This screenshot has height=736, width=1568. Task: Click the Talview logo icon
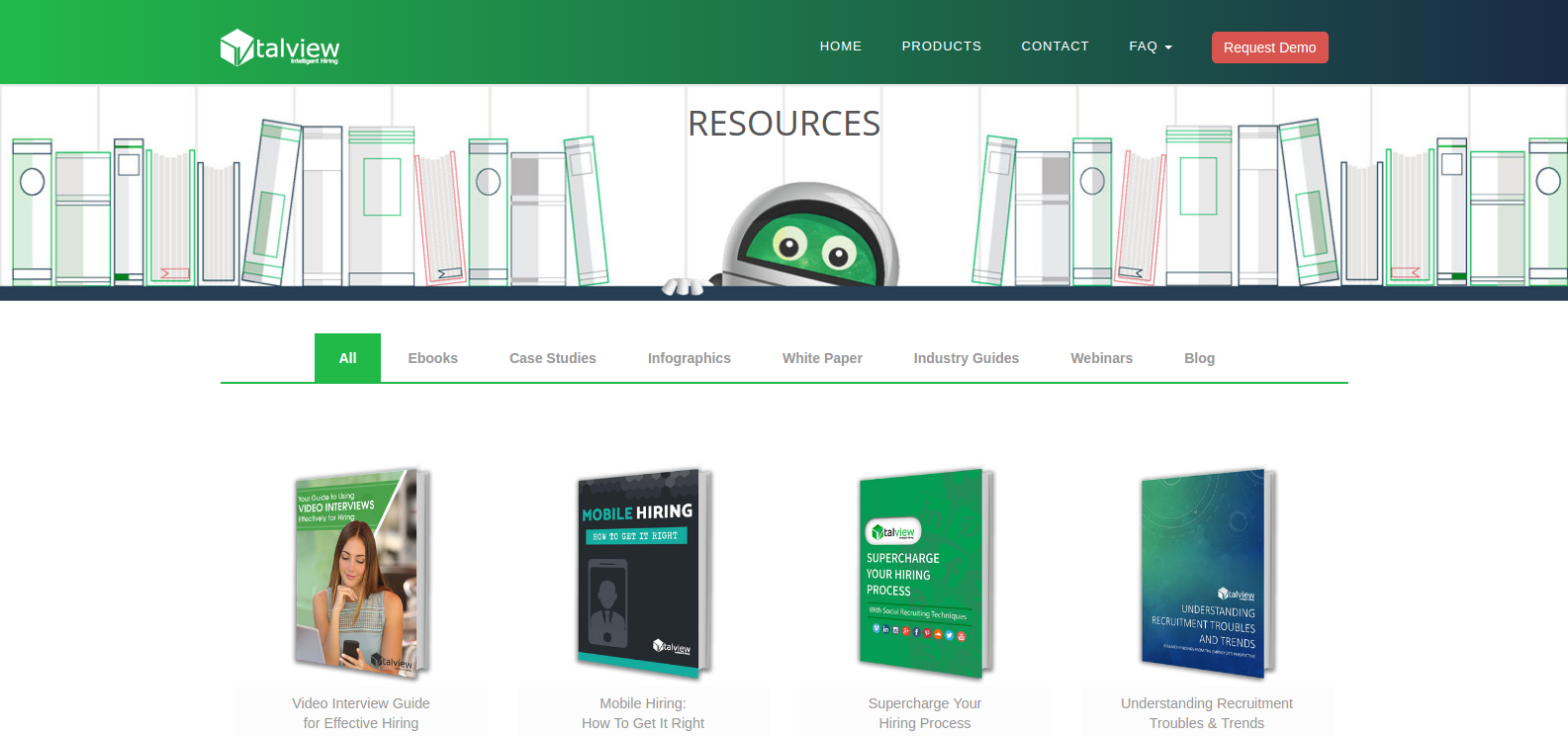[237, 47]
